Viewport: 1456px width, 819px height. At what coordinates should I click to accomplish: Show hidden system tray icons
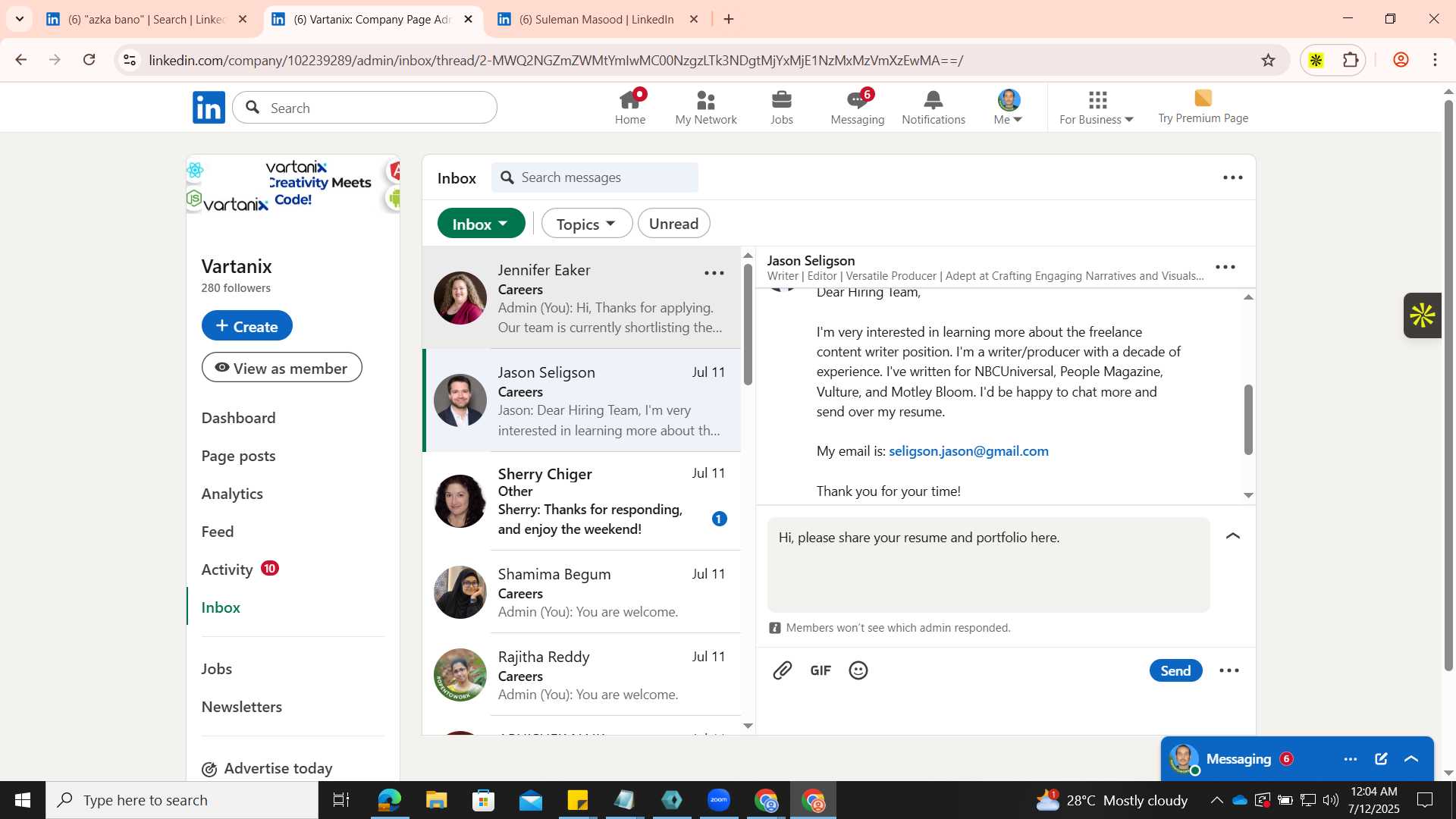point(1216,800)
